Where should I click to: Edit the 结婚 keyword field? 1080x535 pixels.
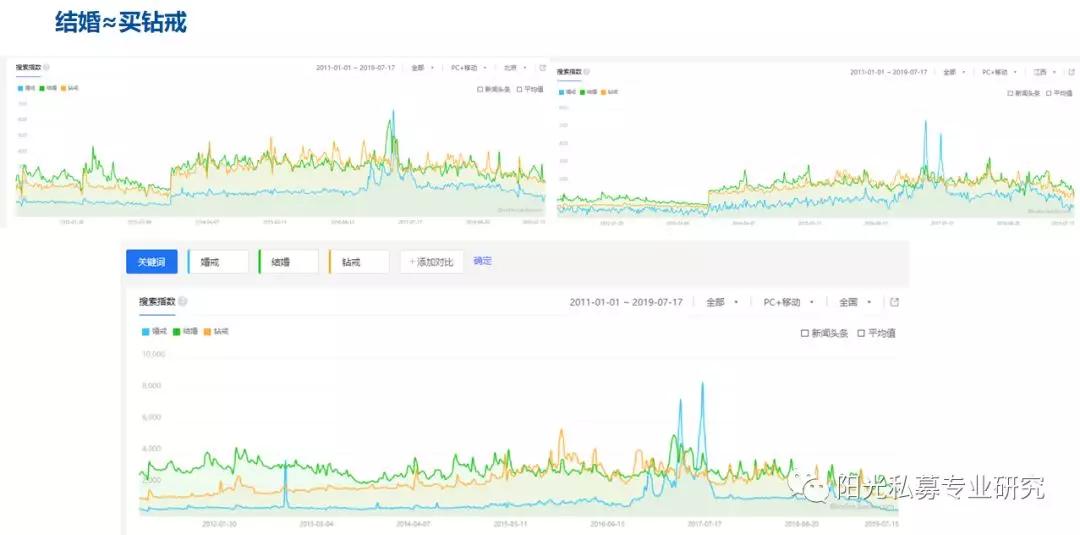(x=288, y=262)
